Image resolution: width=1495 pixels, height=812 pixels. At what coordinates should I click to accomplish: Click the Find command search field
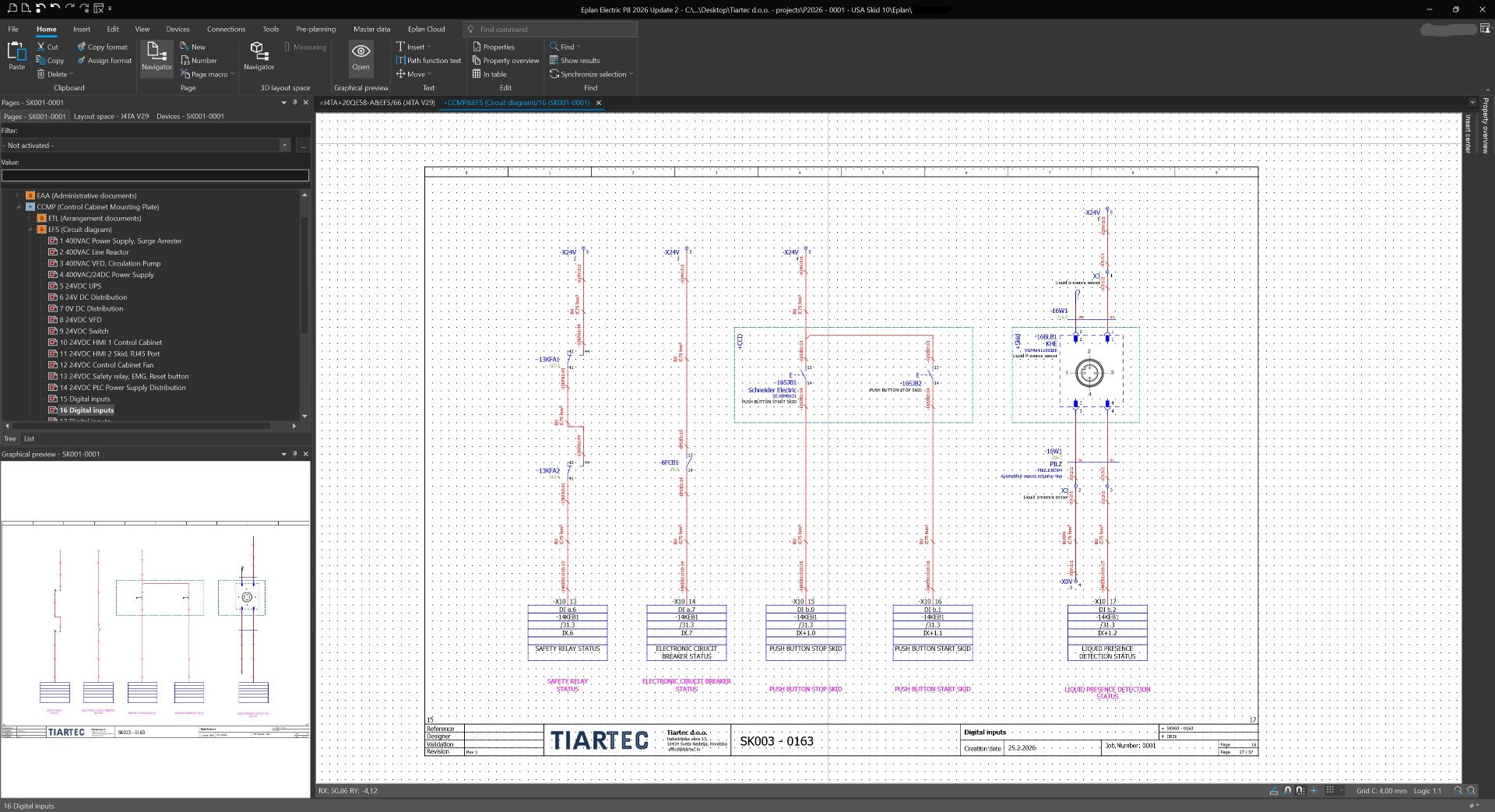pyautogui.click(x=551, y=29)
